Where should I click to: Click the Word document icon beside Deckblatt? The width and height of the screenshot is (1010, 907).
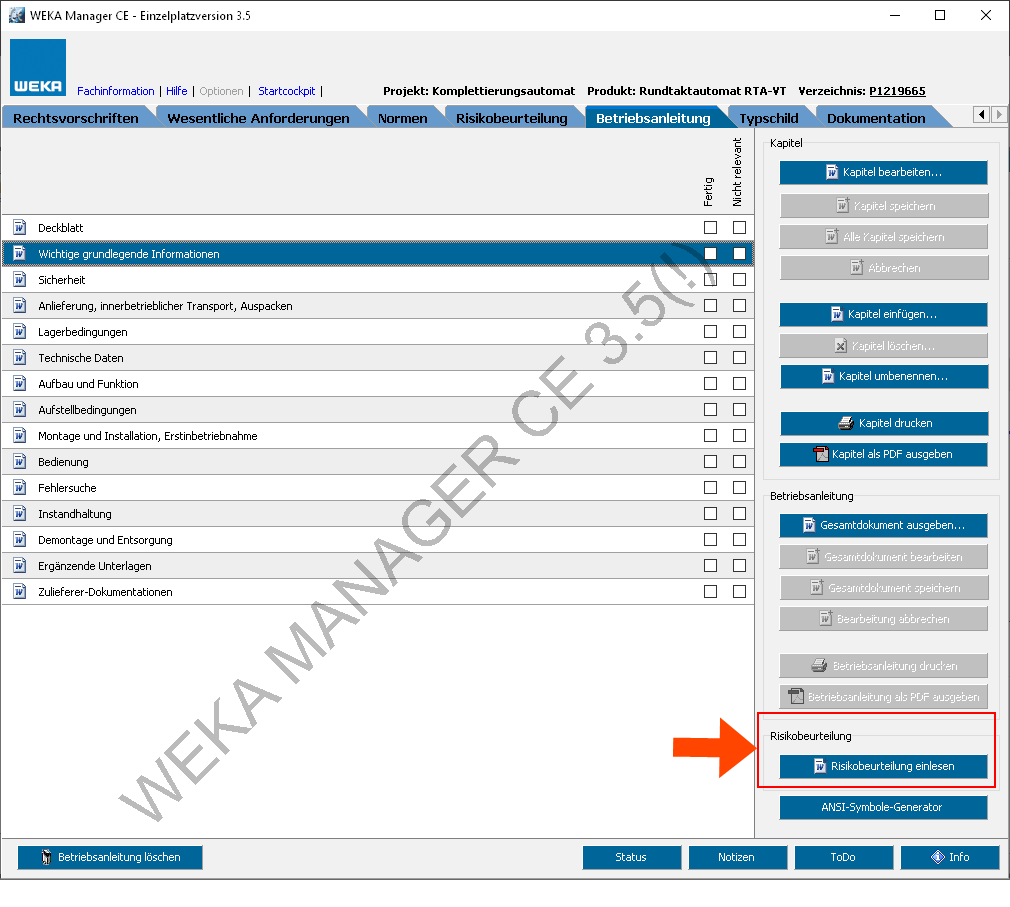[x=19, y=228]
